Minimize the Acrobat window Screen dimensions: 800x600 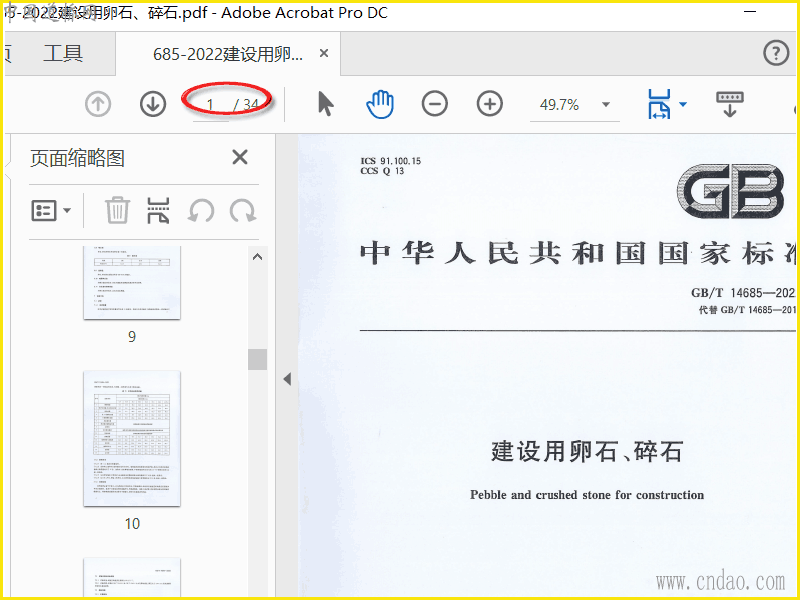750,11
